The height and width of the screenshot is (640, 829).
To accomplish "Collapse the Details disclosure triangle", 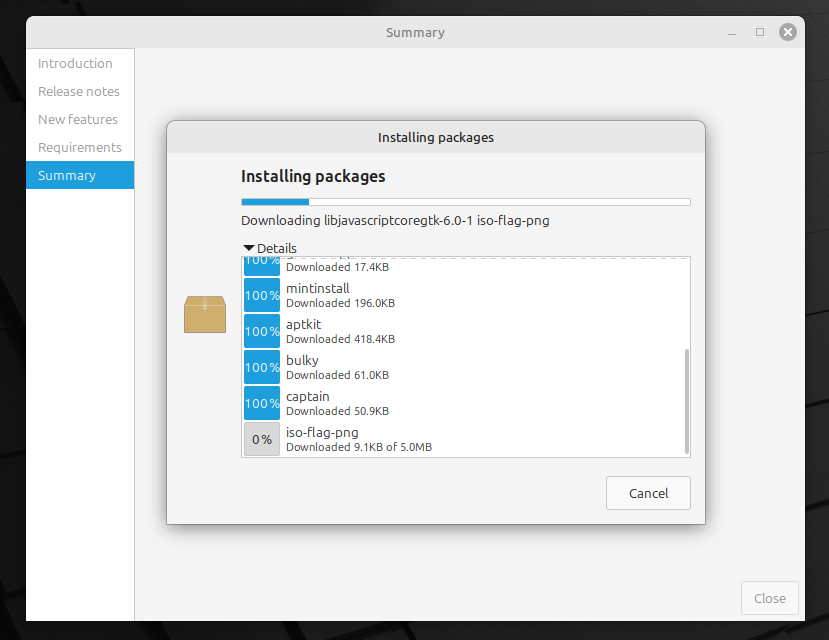I will point(249,248).
